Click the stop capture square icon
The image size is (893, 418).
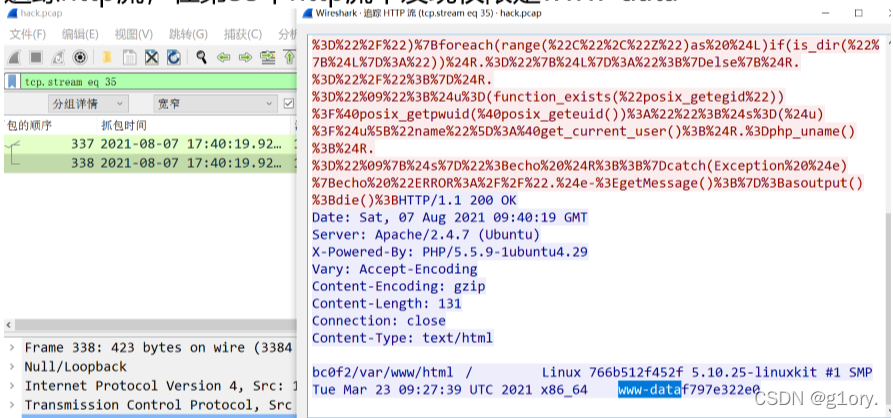[x=36, y=57]
